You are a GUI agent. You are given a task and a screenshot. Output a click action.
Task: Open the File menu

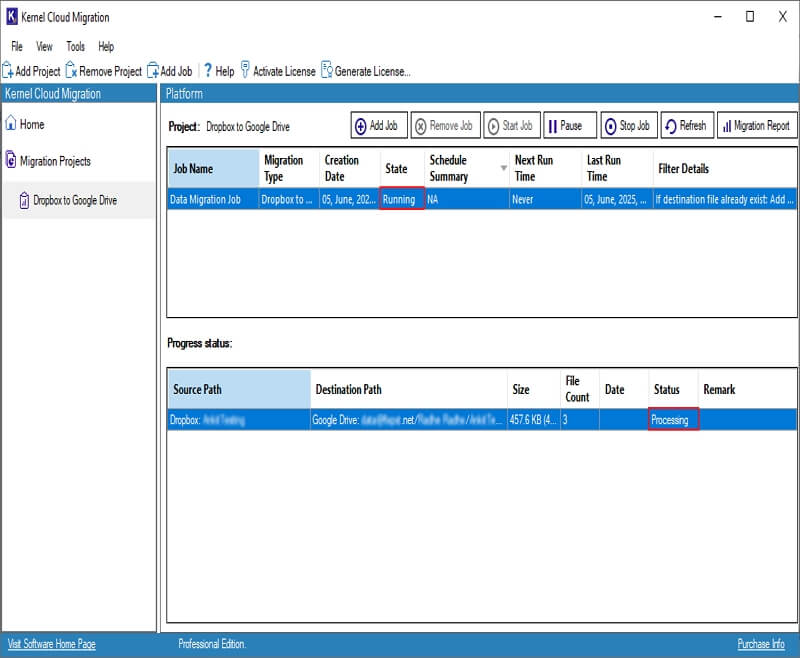tap(17, 46)
